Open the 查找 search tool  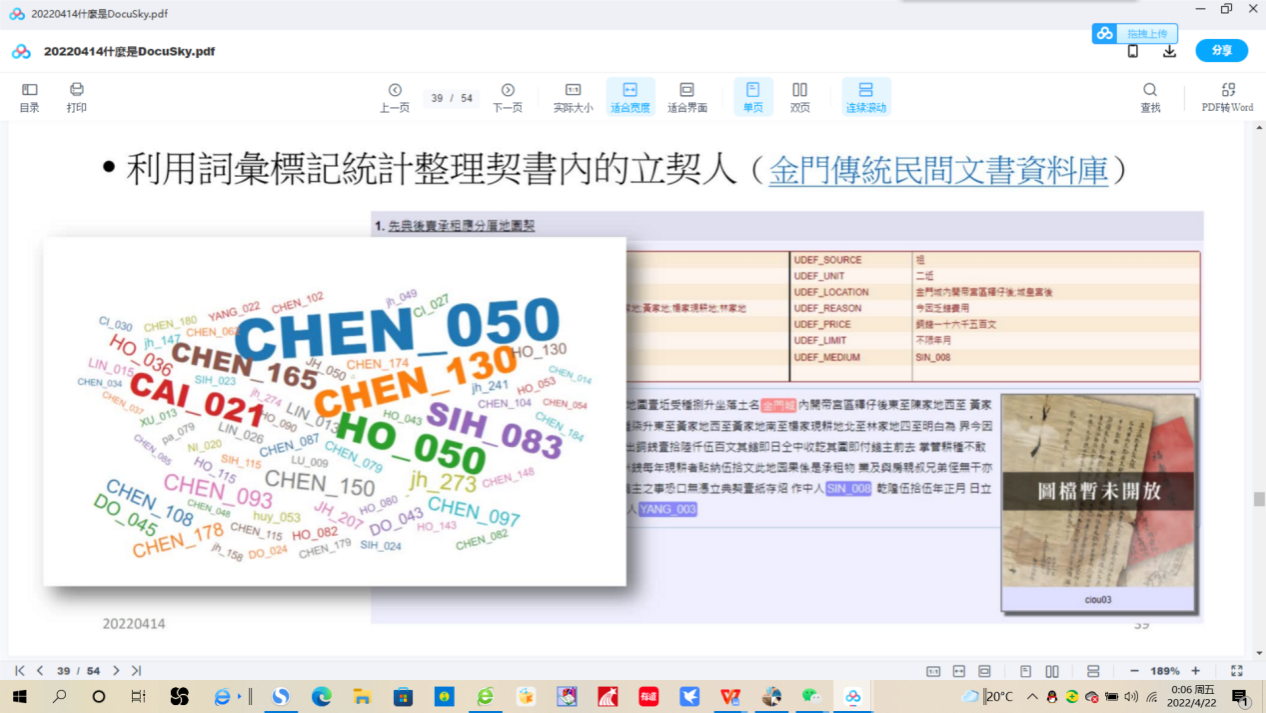click(1150, 96)
